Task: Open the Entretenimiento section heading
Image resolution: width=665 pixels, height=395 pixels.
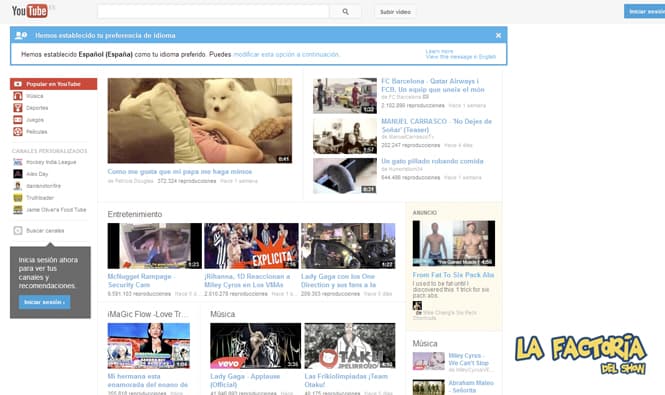Action: pyautogui.click(x=134, y=214)
